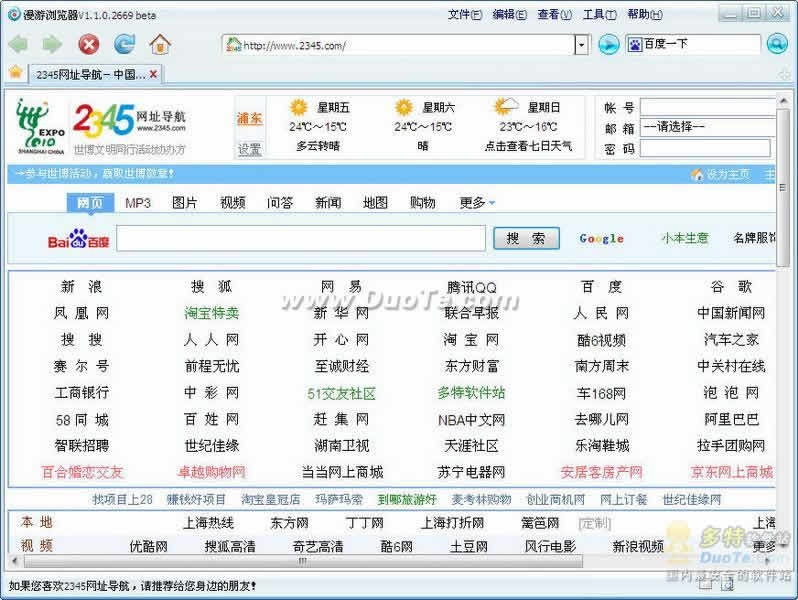
Task: Open the 淘宝特卖 link
Action: click(x=212, y=313)
